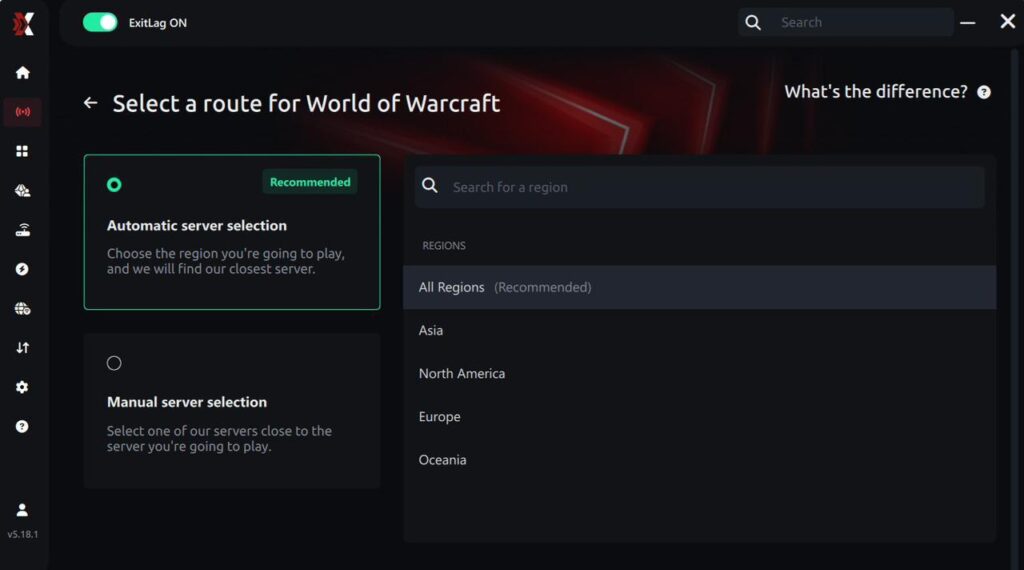Image resolution: width=1024 pixels, height=570 pixels.
Task: Click the globe icon in sidebar
Action: point(22,309)
